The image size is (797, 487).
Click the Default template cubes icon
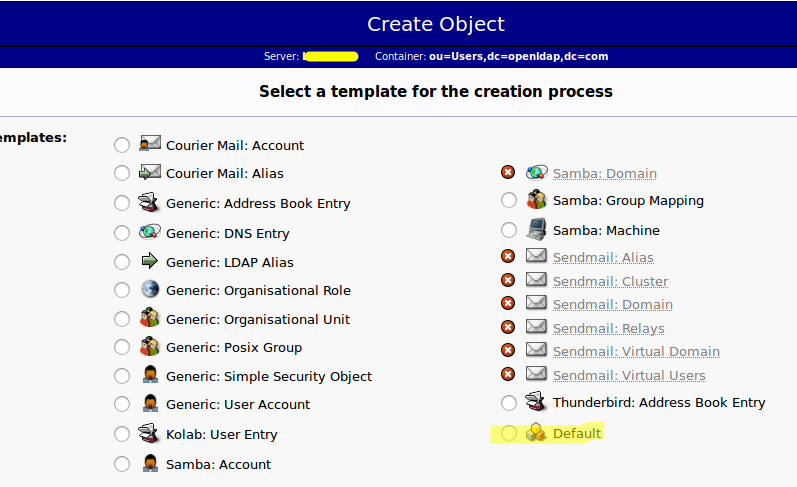coord(537,433)
